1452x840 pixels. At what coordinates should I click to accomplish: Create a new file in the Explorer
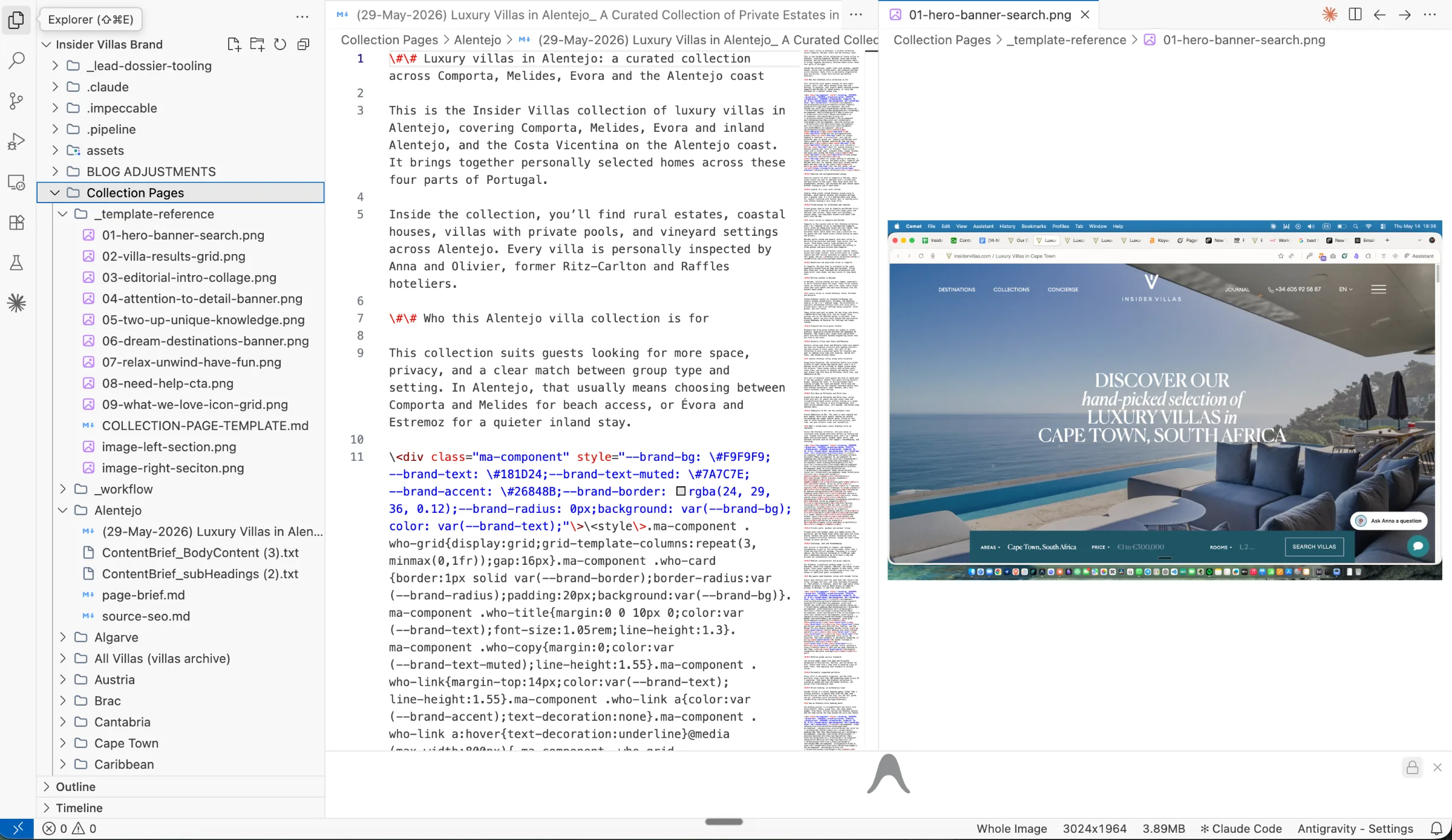(x=234, y=44)
